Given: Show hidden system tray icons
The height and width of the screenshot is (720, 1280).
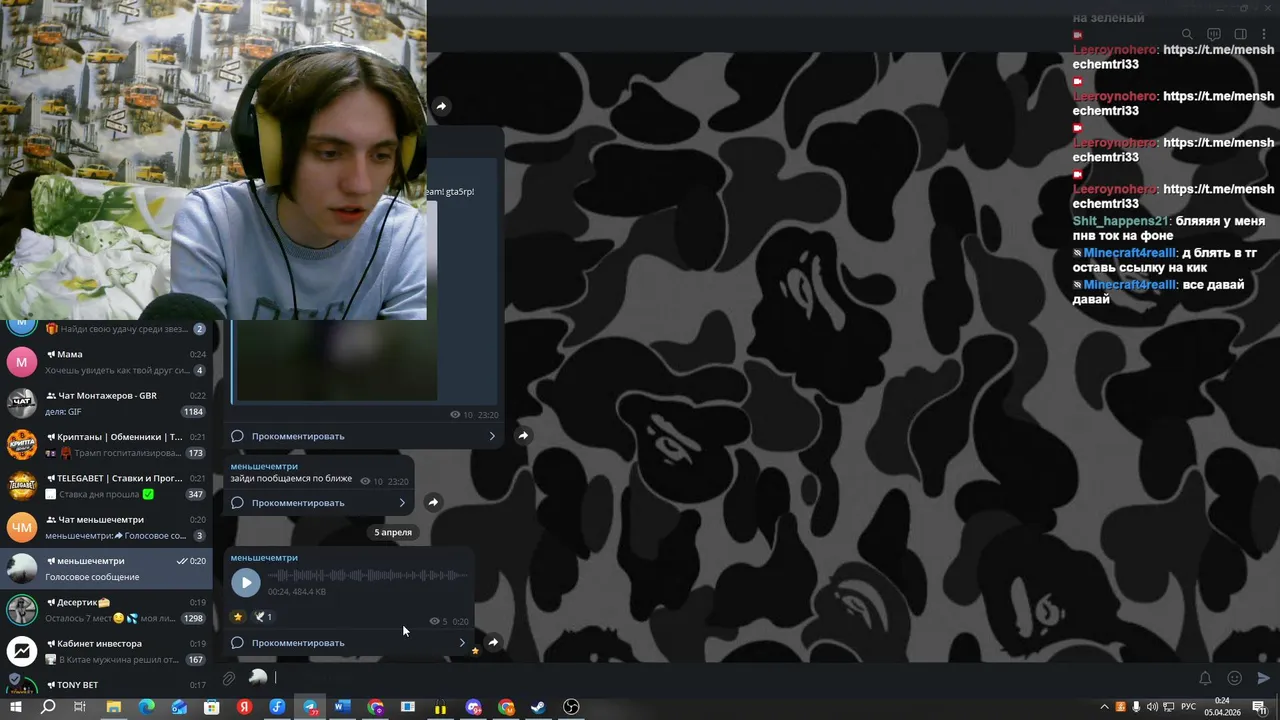Looking at the screenshot, I should pos(1104,707).
